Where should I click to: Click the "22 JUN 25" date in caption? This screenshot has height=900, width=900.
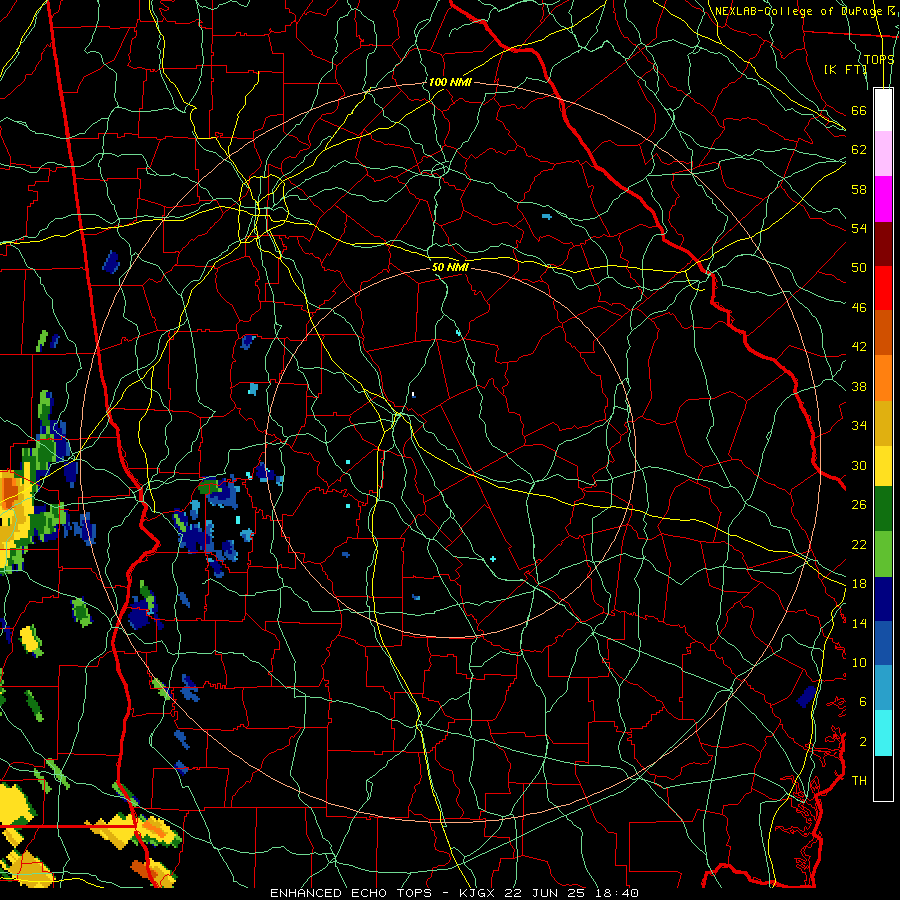pos(542,893)
